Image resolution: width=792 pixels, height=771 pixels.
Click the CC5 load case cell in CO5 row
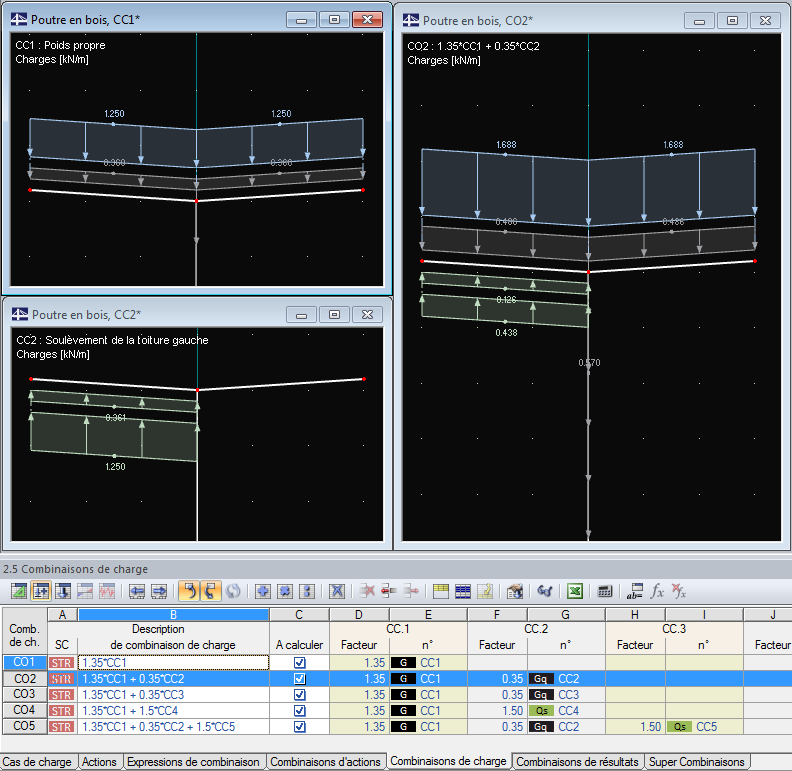point(704,727)
